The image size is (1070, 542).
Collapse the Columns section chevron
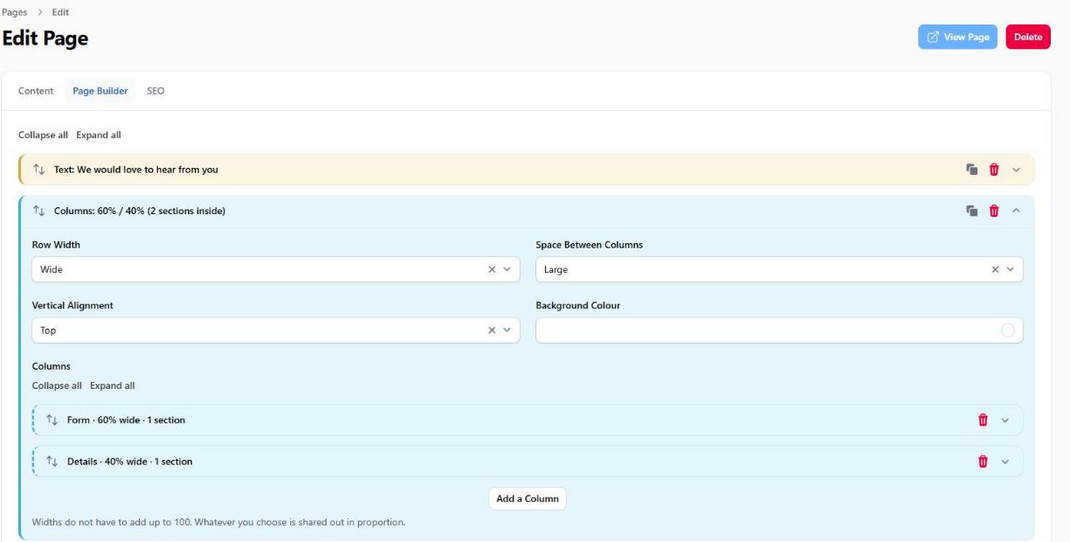click(x=1016, y=211)
